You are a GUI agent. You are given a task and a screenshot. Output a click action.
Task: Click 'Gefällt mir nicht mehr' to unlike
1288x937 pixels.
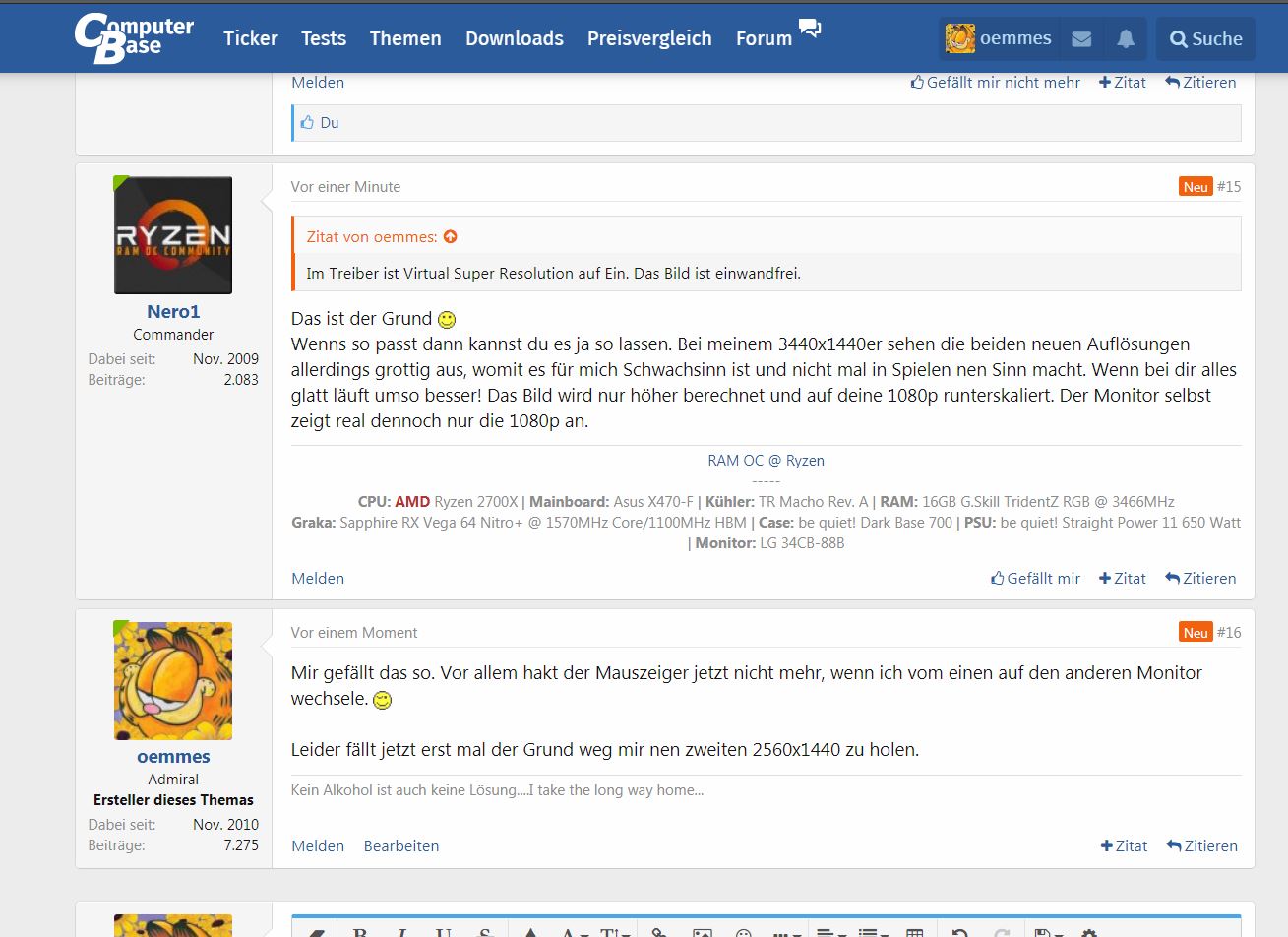(996, 83)
